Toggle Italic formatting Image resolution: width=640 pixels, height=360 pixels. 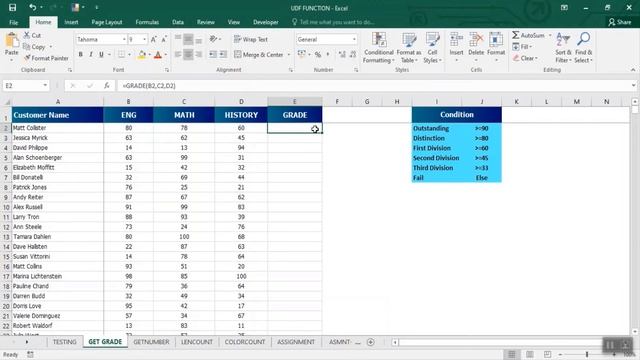tap(91, 54)
